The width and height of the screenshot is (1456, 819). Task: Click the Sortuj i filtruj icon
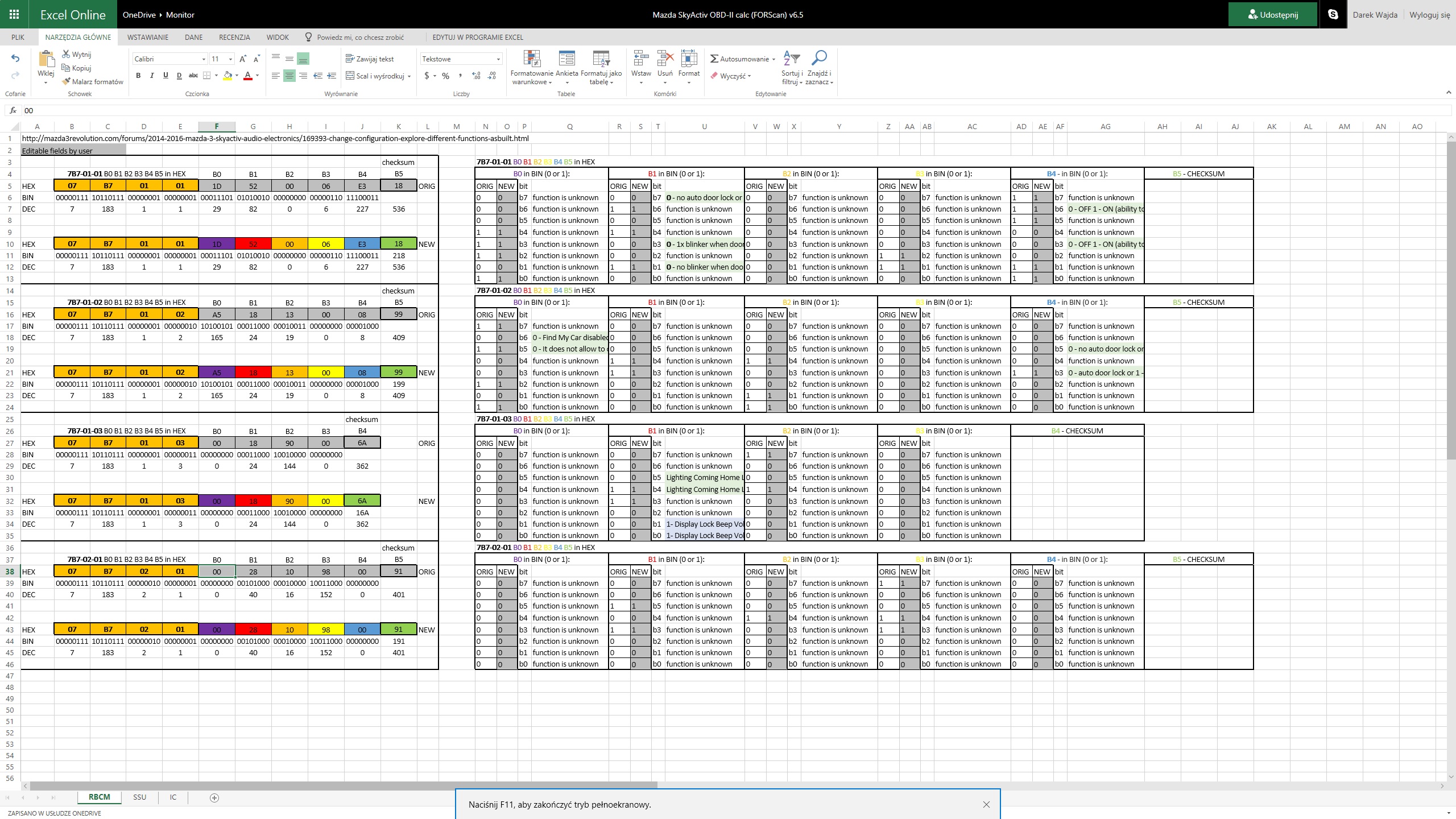(x=792, y=59)
